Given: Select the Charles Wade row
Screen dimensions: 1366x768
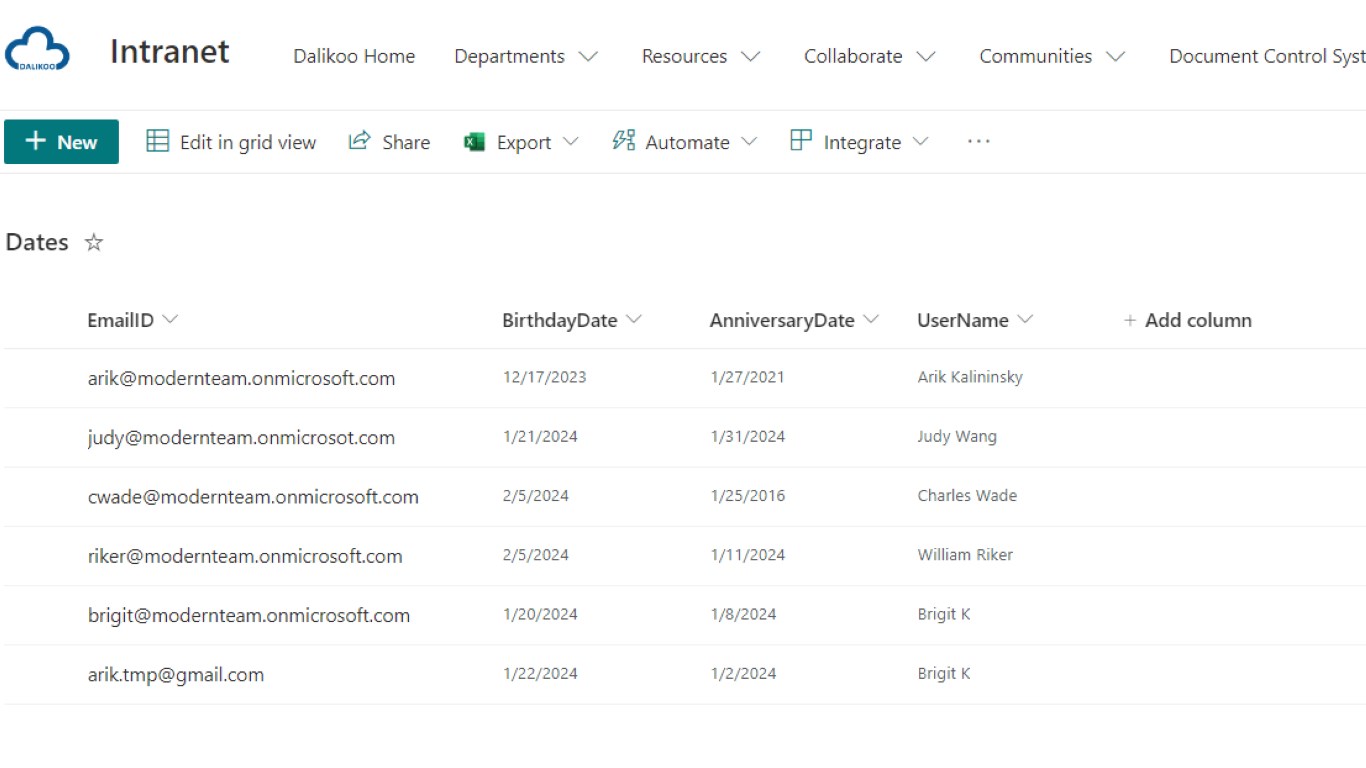Looking at the screenshot, I should 40,497.
